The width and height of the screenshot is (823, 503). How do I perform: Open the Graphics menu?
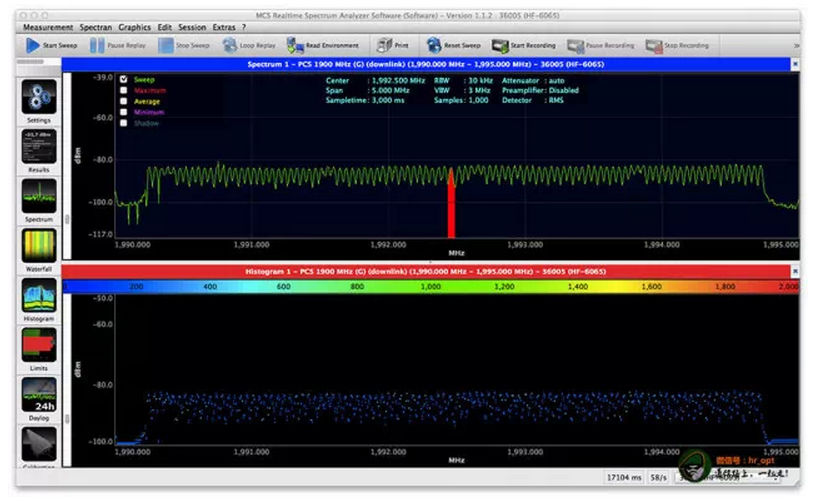134,27
